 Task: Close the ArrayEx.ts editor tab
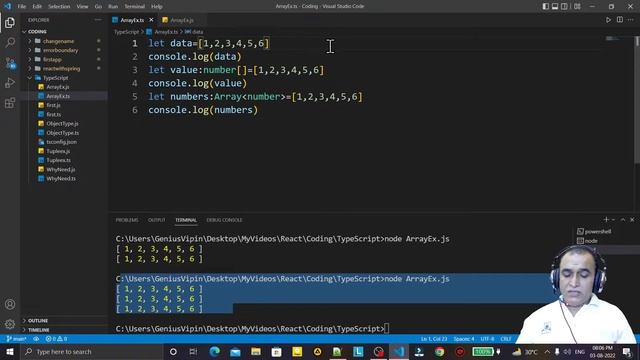tap(151, 20)
